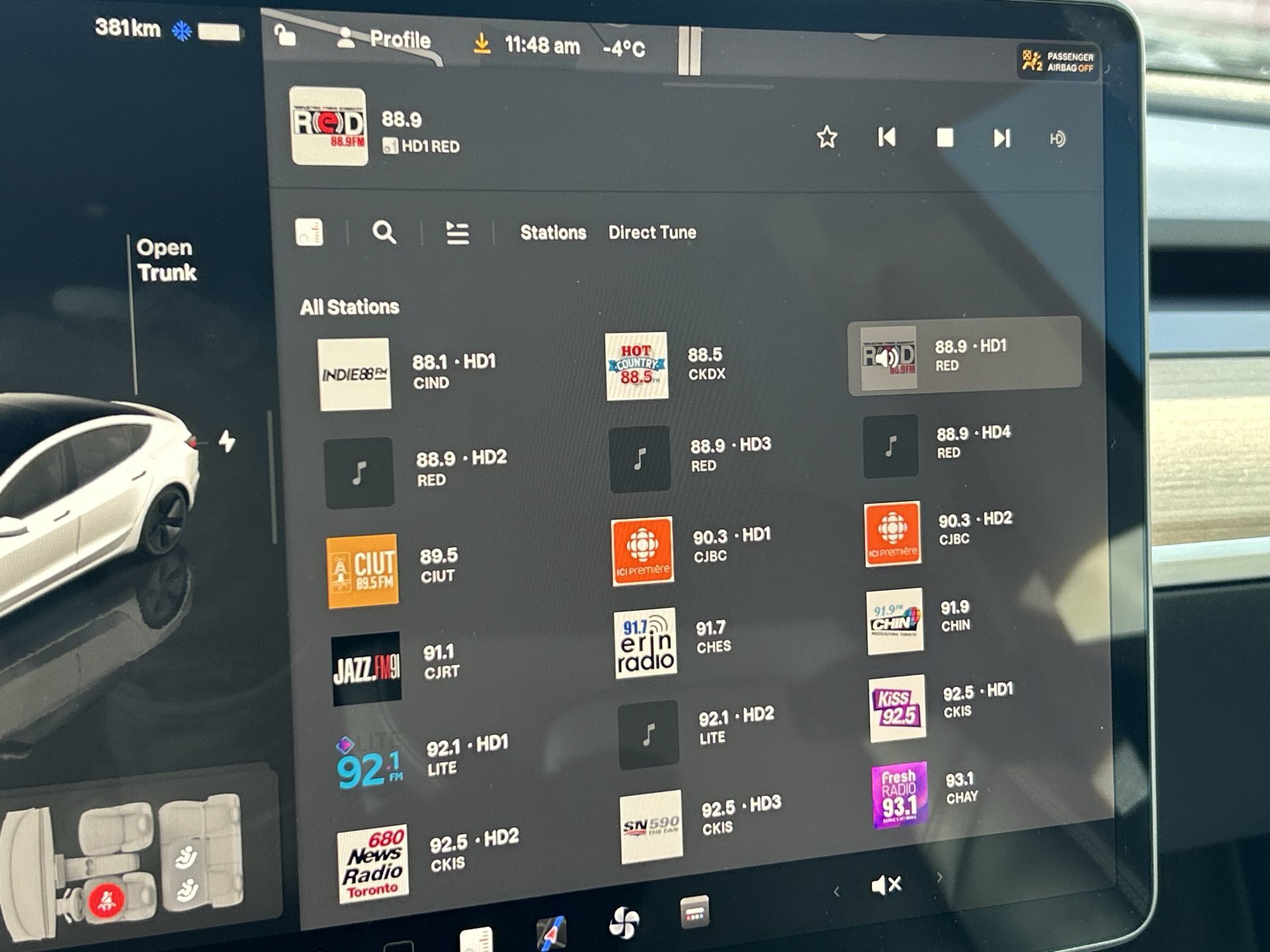
Task: Switch to the Direct Tune tab
Action: (x=652, y=233)
